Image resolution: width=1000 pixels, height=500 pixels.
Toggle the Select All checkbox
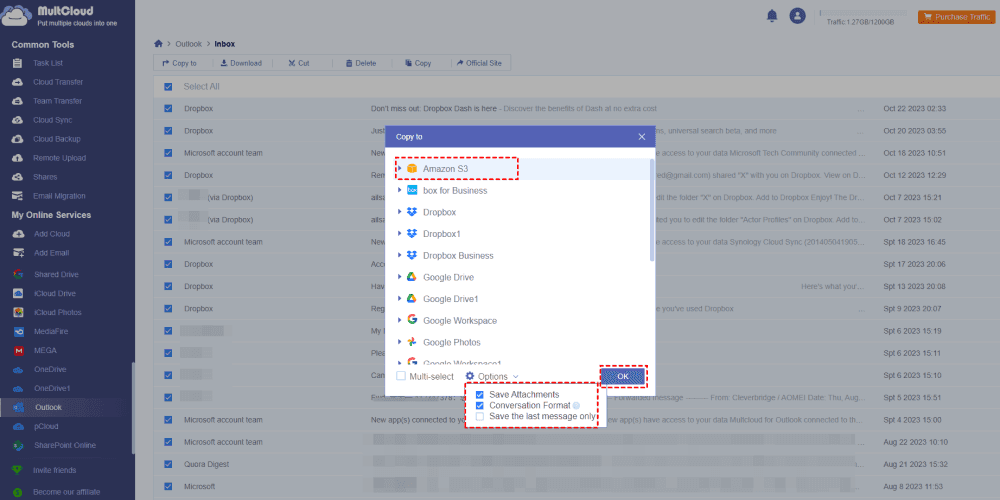168,86
